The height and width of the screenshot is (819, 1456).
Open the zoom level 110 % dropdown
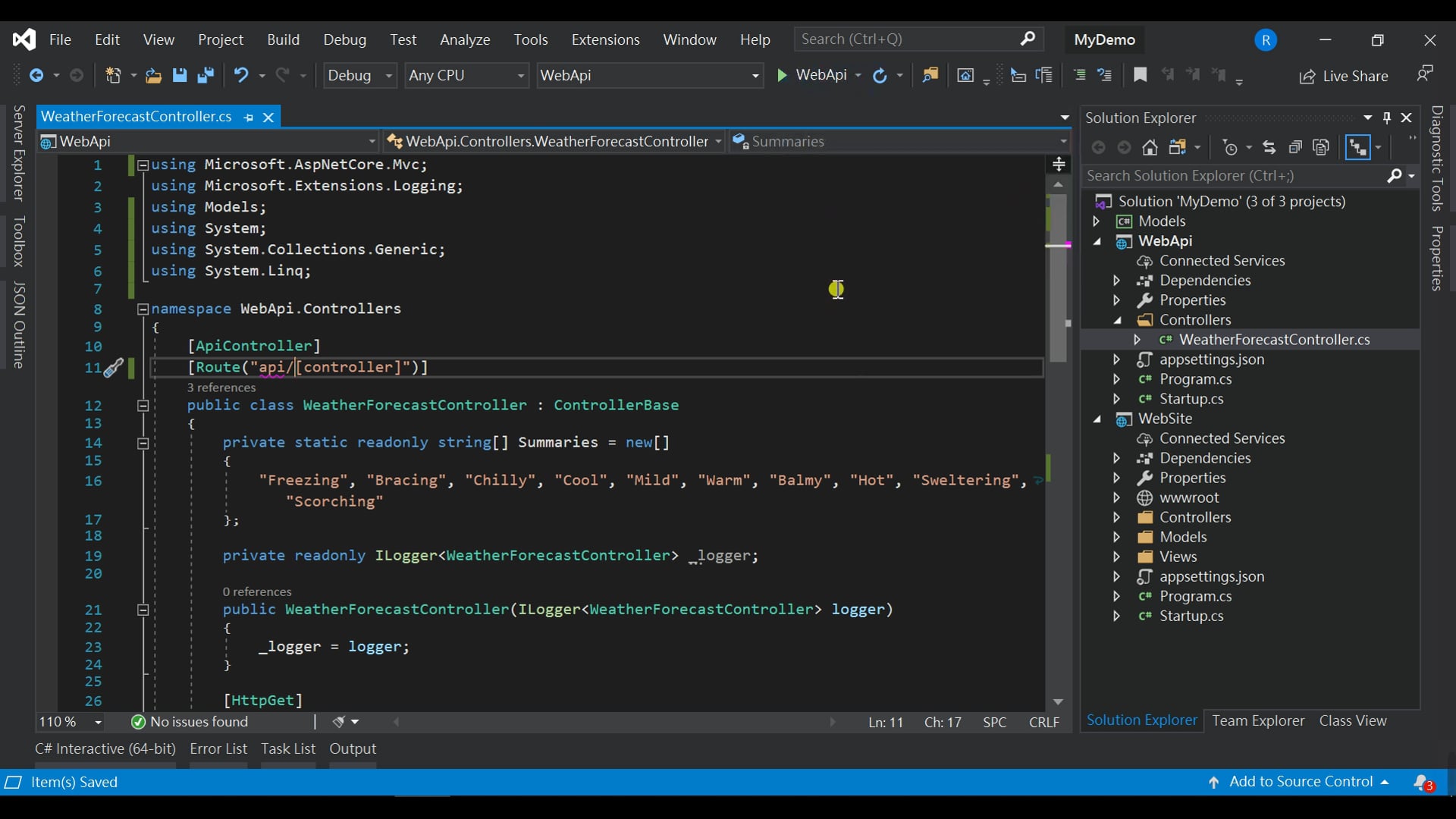click(x=71, y=723)
